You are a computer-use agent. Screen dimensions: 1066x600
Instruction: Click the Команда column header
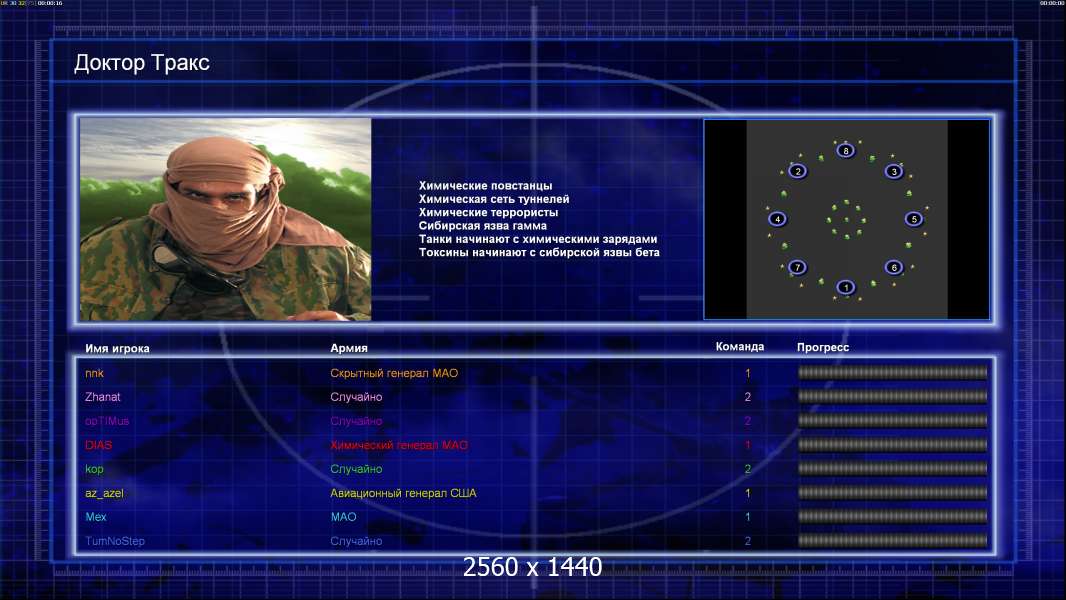[740, 347]
